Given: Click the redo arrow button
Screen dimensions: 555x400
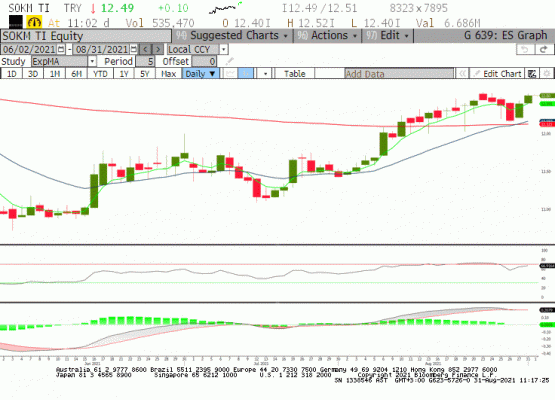Looking at the screenshot, I should (x=544, y=49).
